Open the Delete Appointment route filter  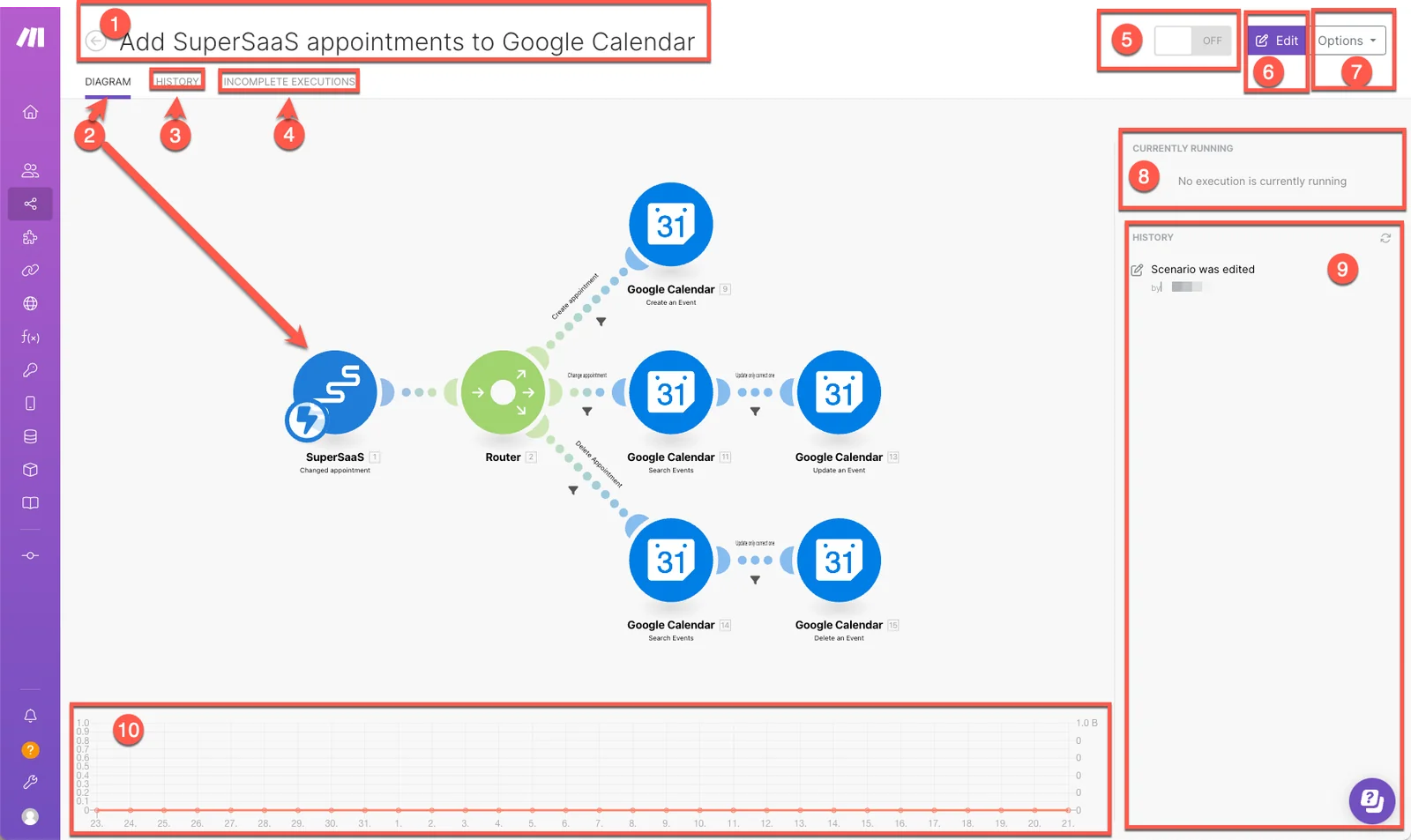(573, 490)
